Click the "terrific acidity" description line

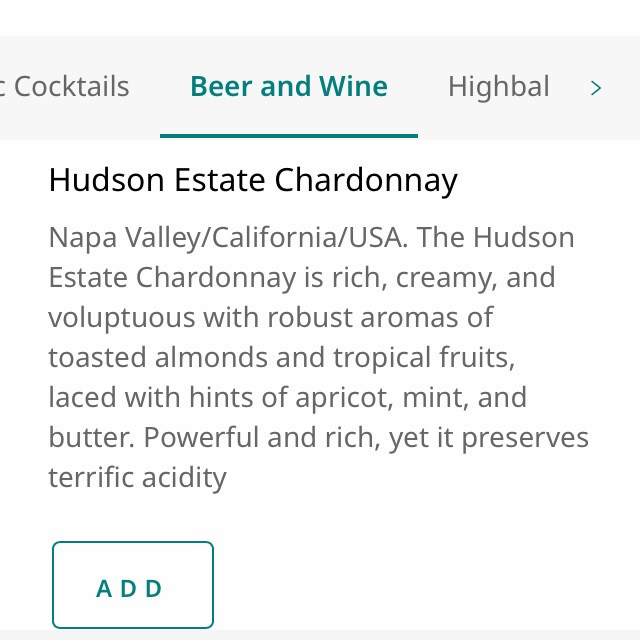click(137, 477)
